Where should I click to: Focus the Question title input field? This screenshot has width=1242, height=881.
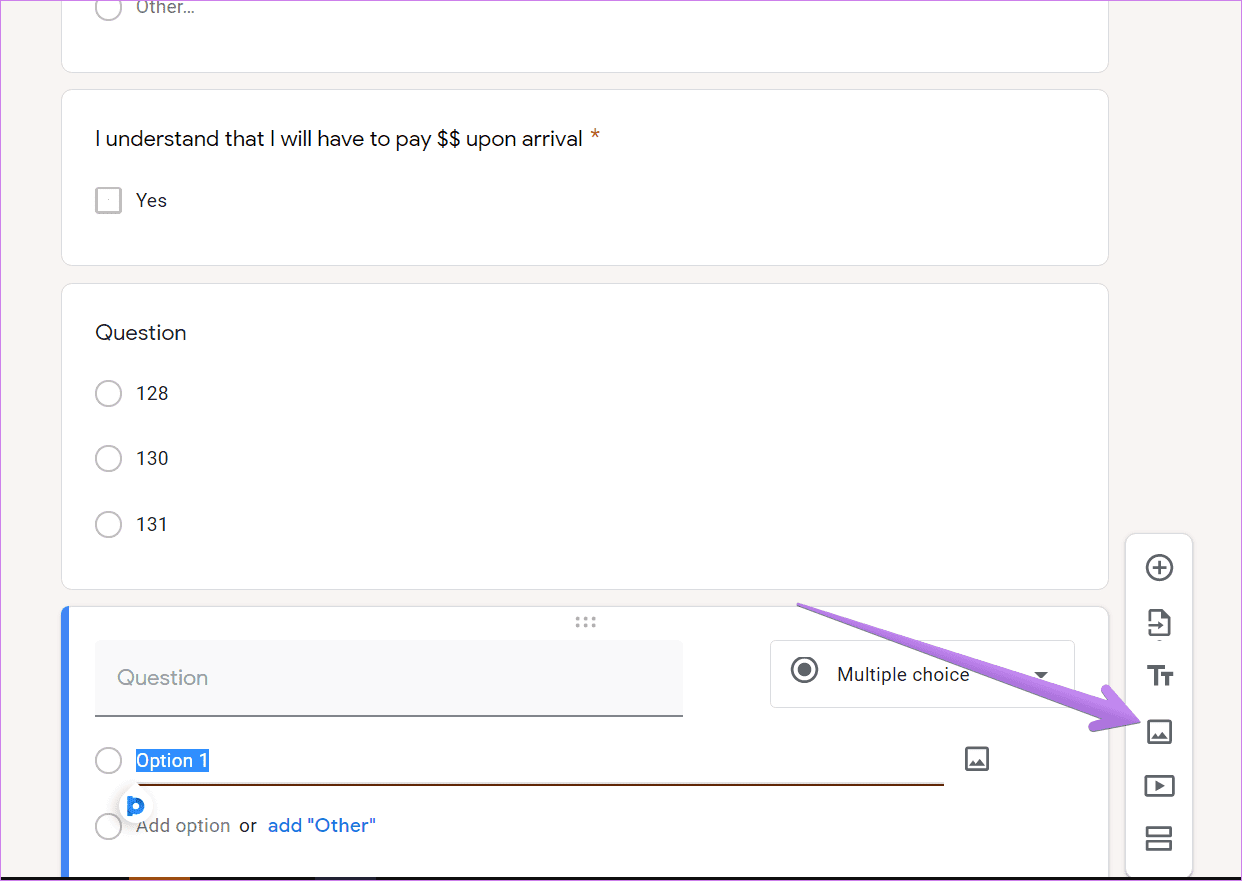pos(389,678)
